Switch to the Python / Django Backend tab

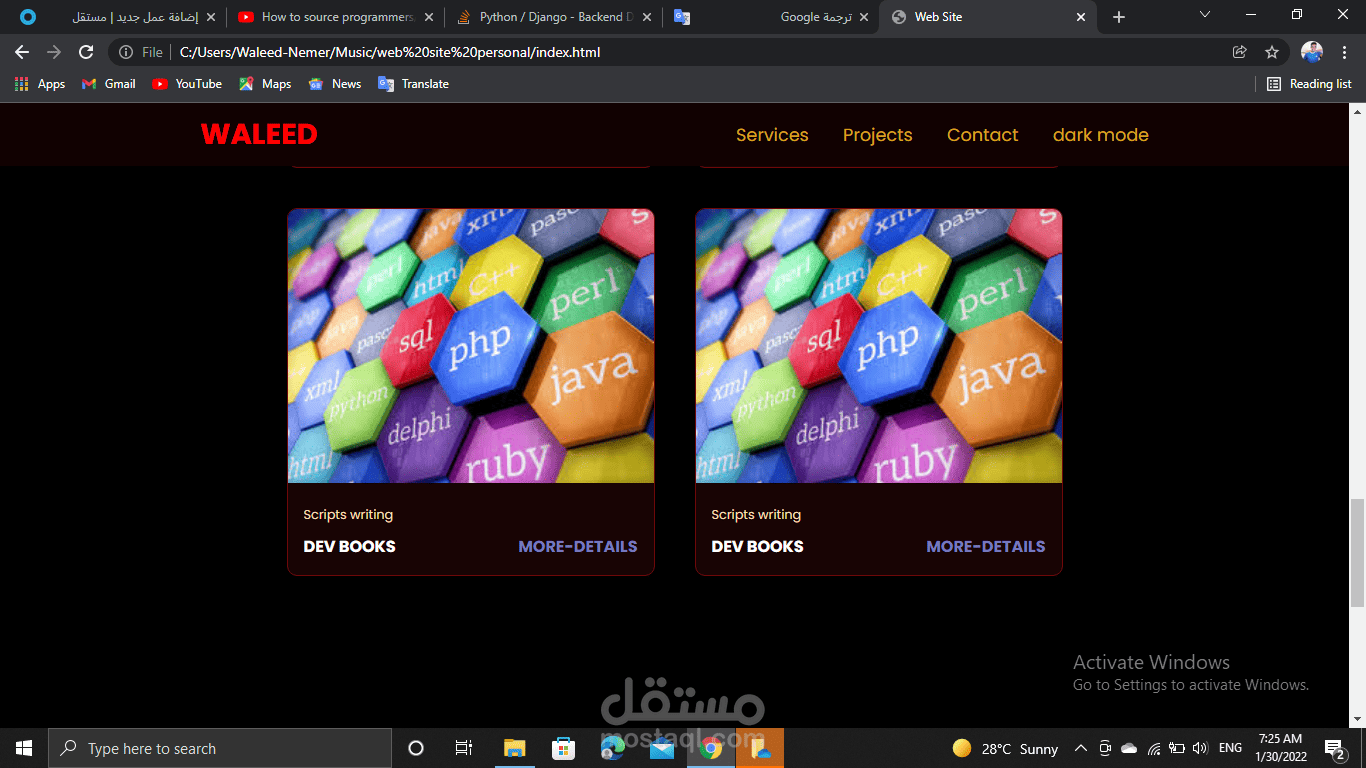[x=553, y=17]
